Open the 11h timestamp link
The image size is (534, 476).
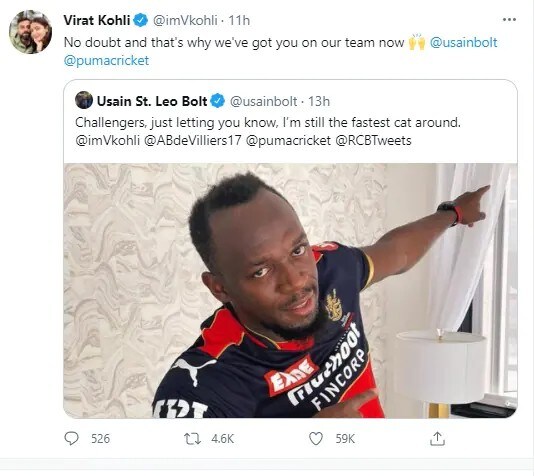tap(239, 20)
